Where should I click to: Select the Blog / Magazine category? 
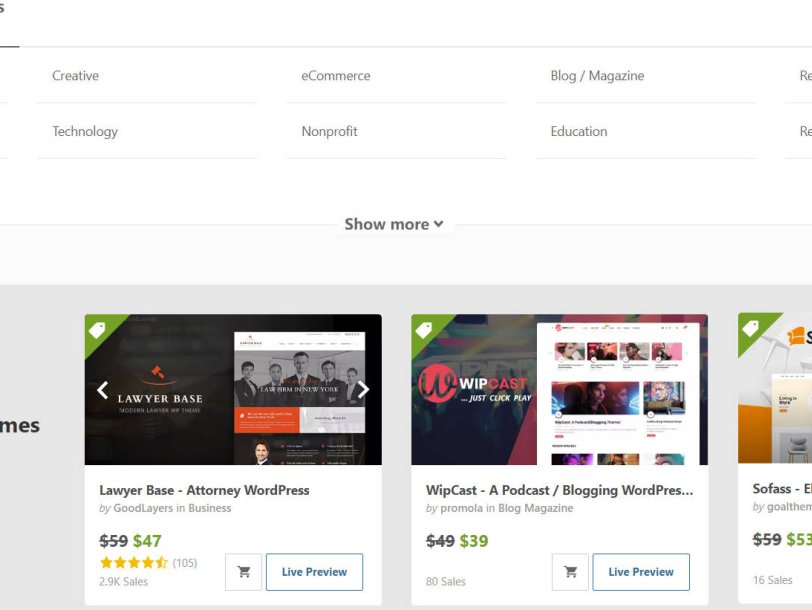tap(597, 76)
